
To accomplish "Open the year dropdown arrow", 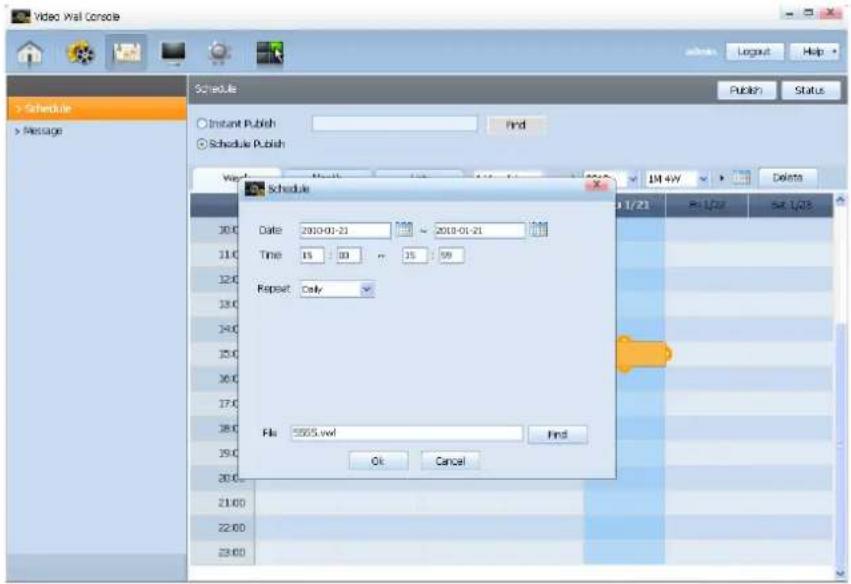I will click(632, 179).
